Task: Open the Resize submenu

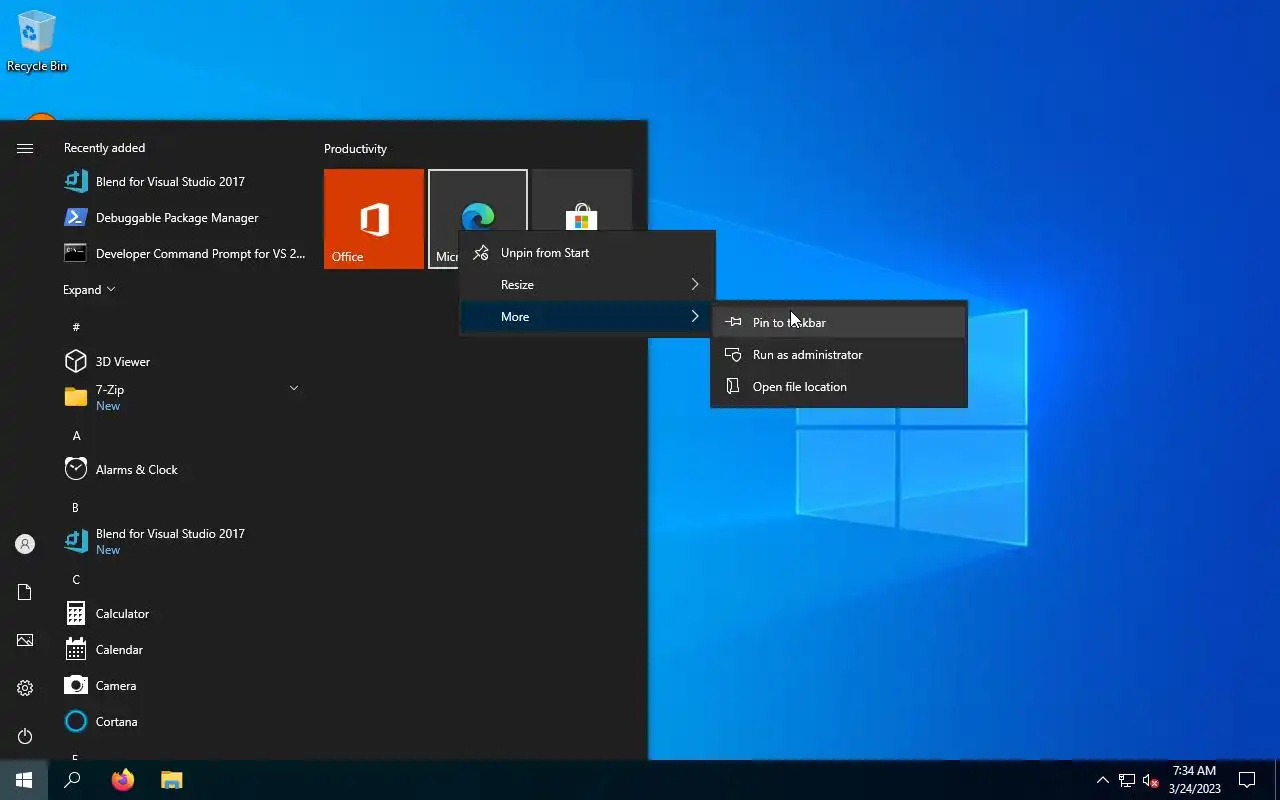Action: 587,285
